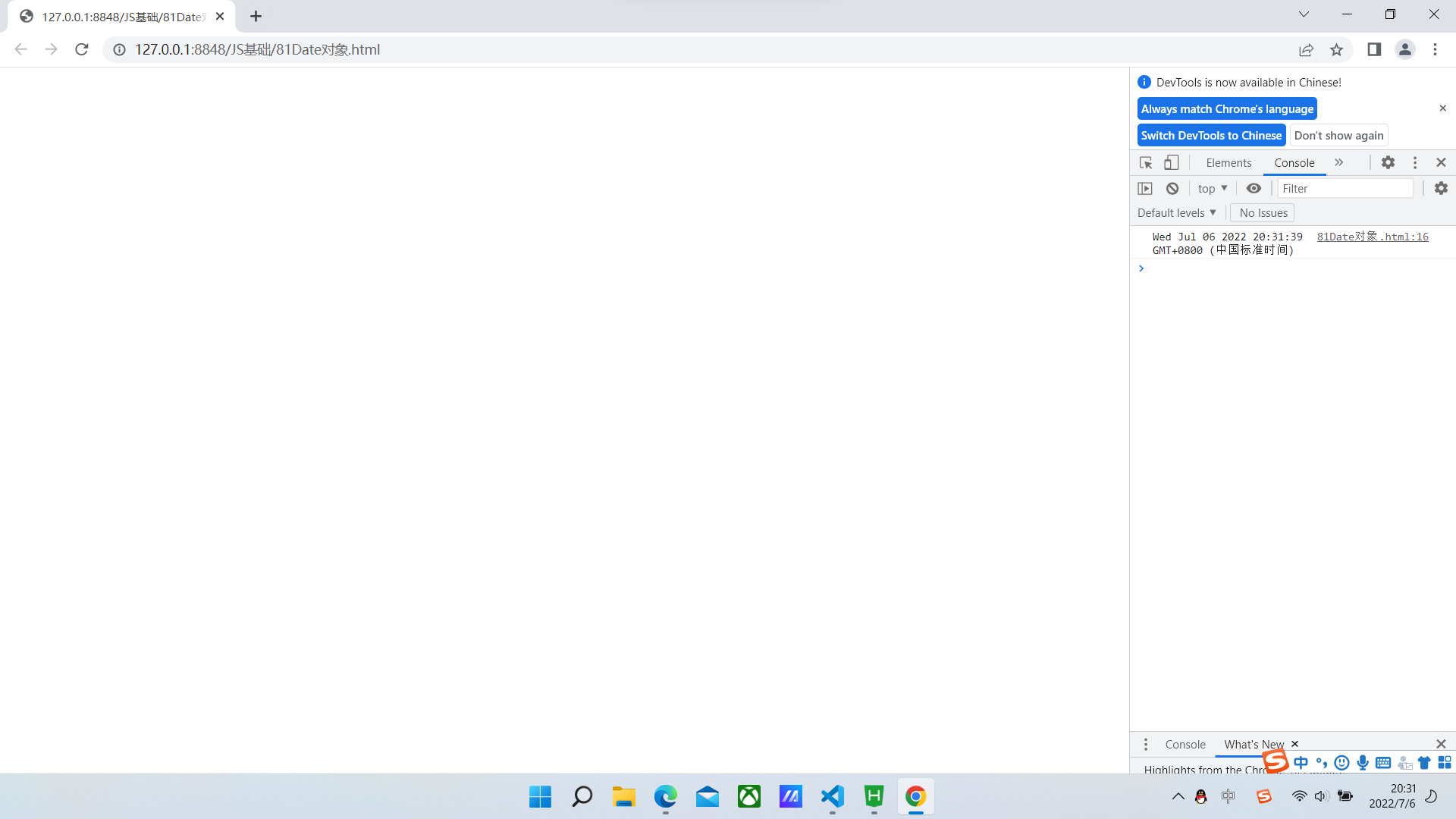Open DevTools settings gear icon

[1388, 163]
